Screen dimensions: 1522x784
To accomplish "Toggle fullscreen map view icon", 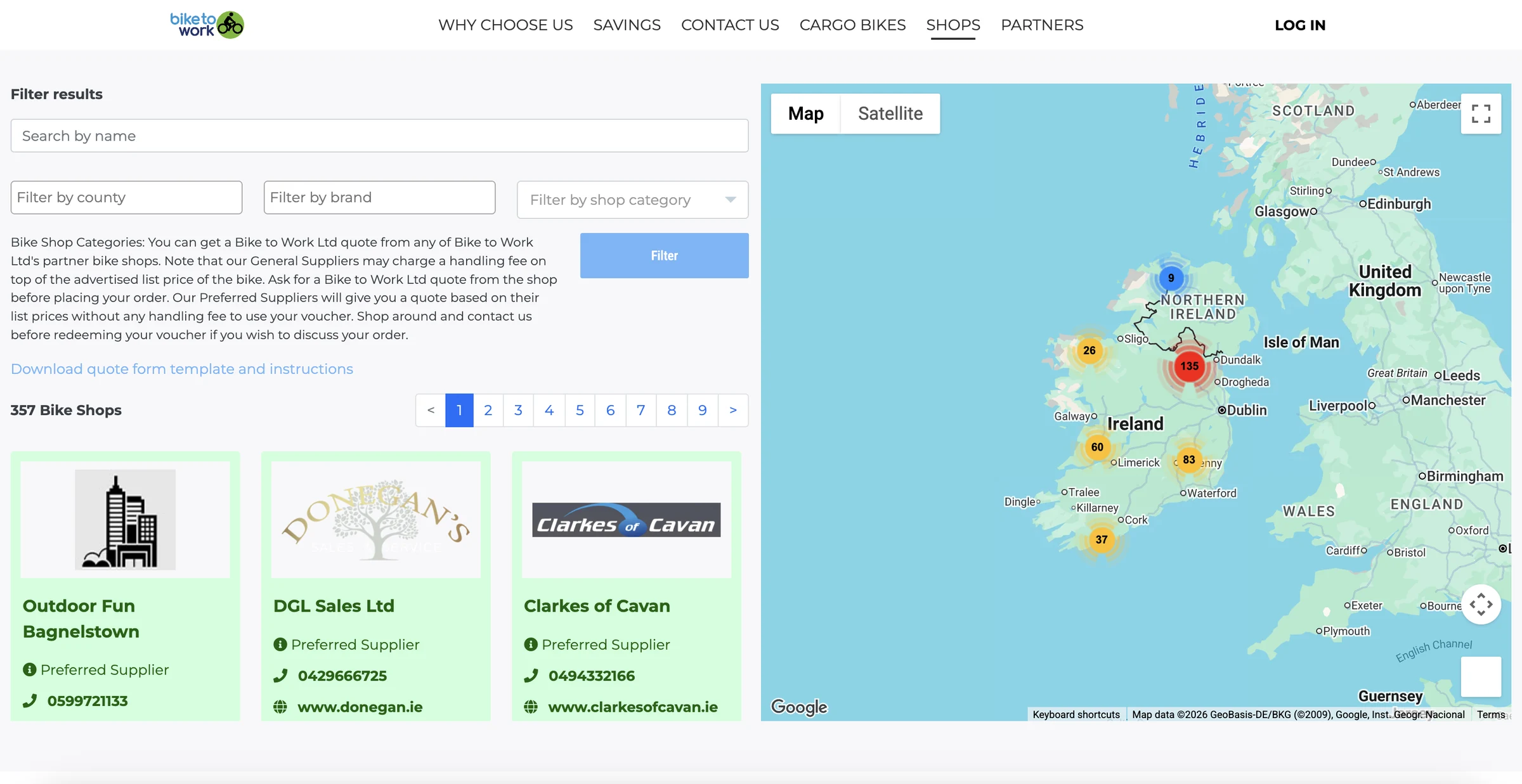I will [1481, 113].
